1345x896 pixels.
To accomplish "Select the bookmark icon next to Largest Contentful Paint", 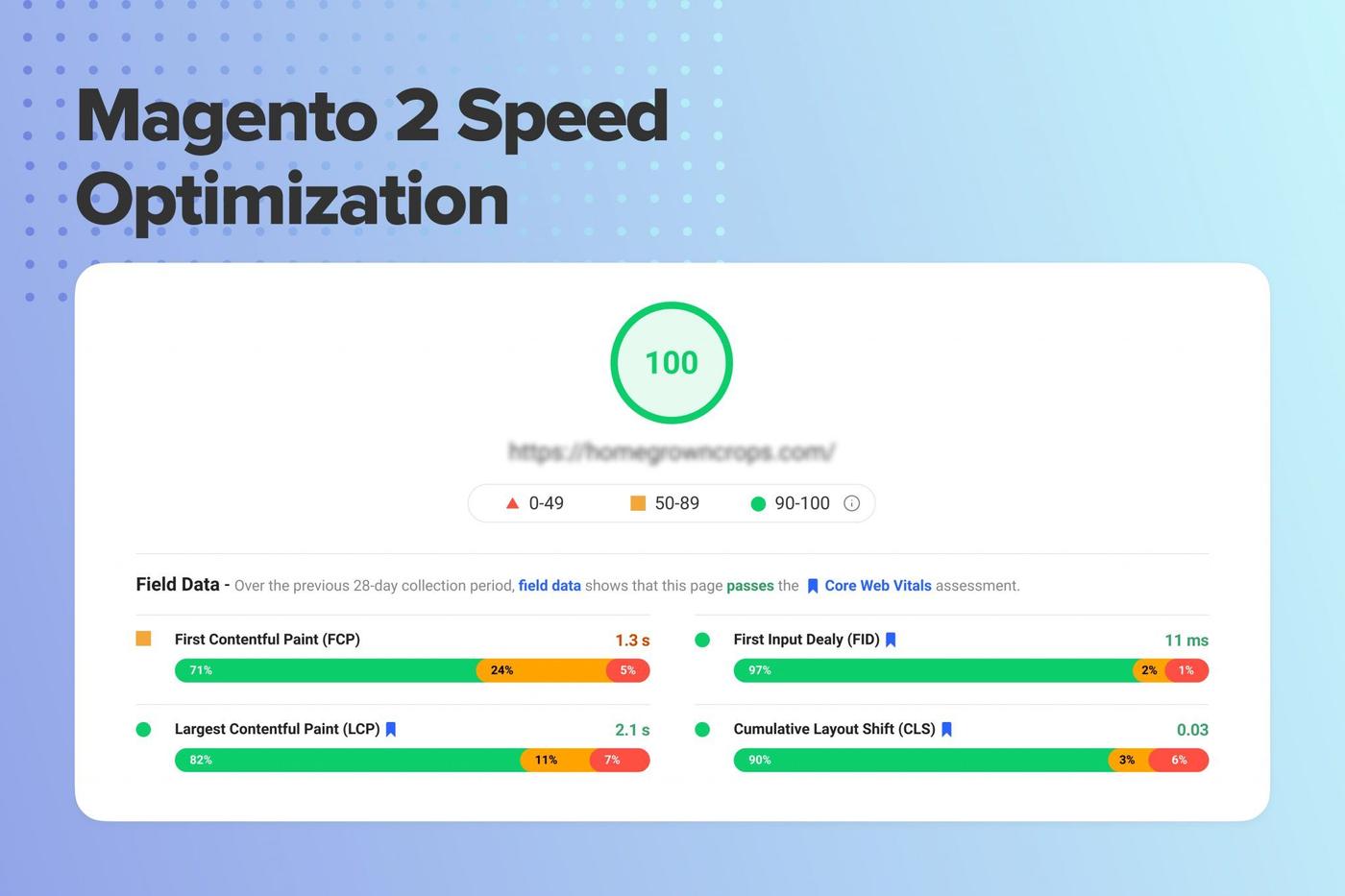I will (390, 729).
